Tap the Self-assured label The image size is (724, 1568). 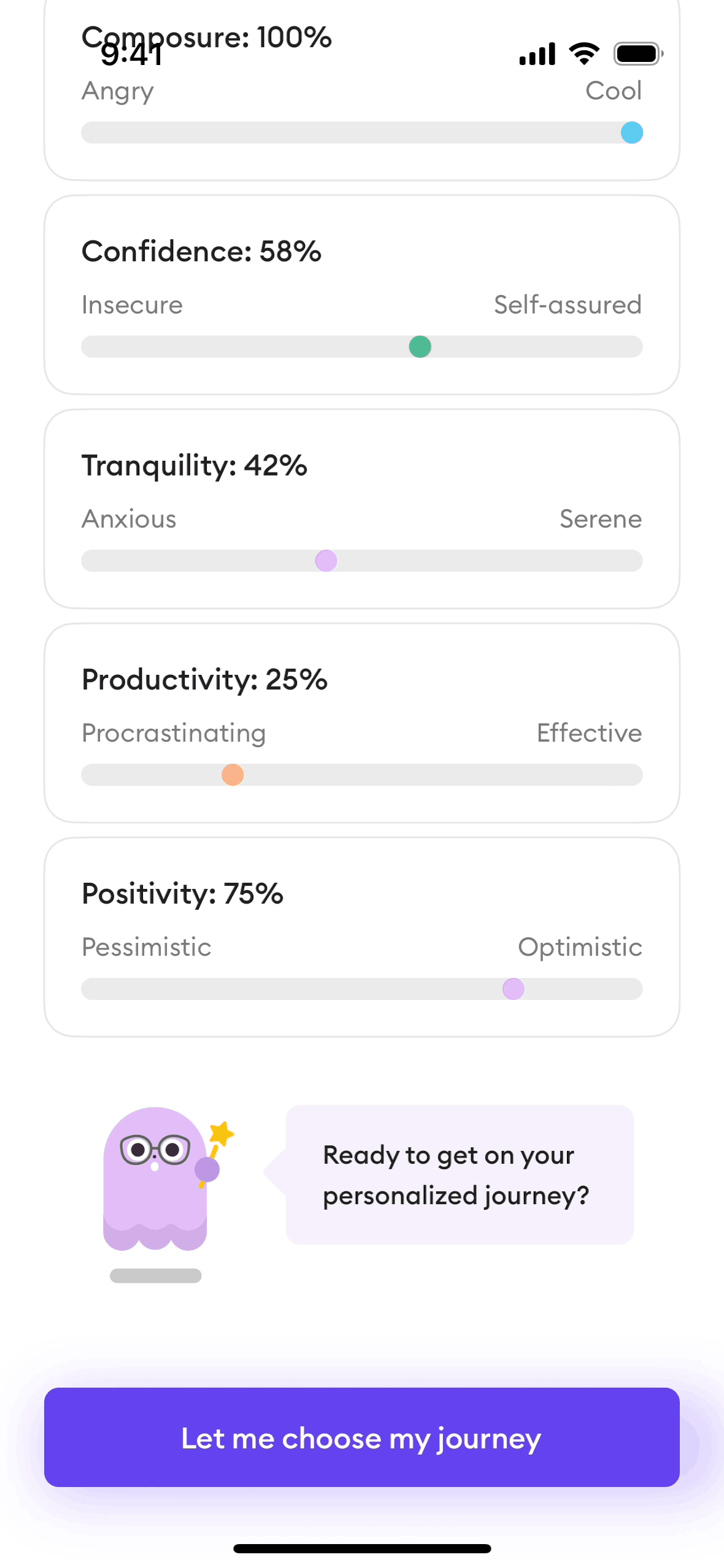pyautogui.click(x=568, y=305)
